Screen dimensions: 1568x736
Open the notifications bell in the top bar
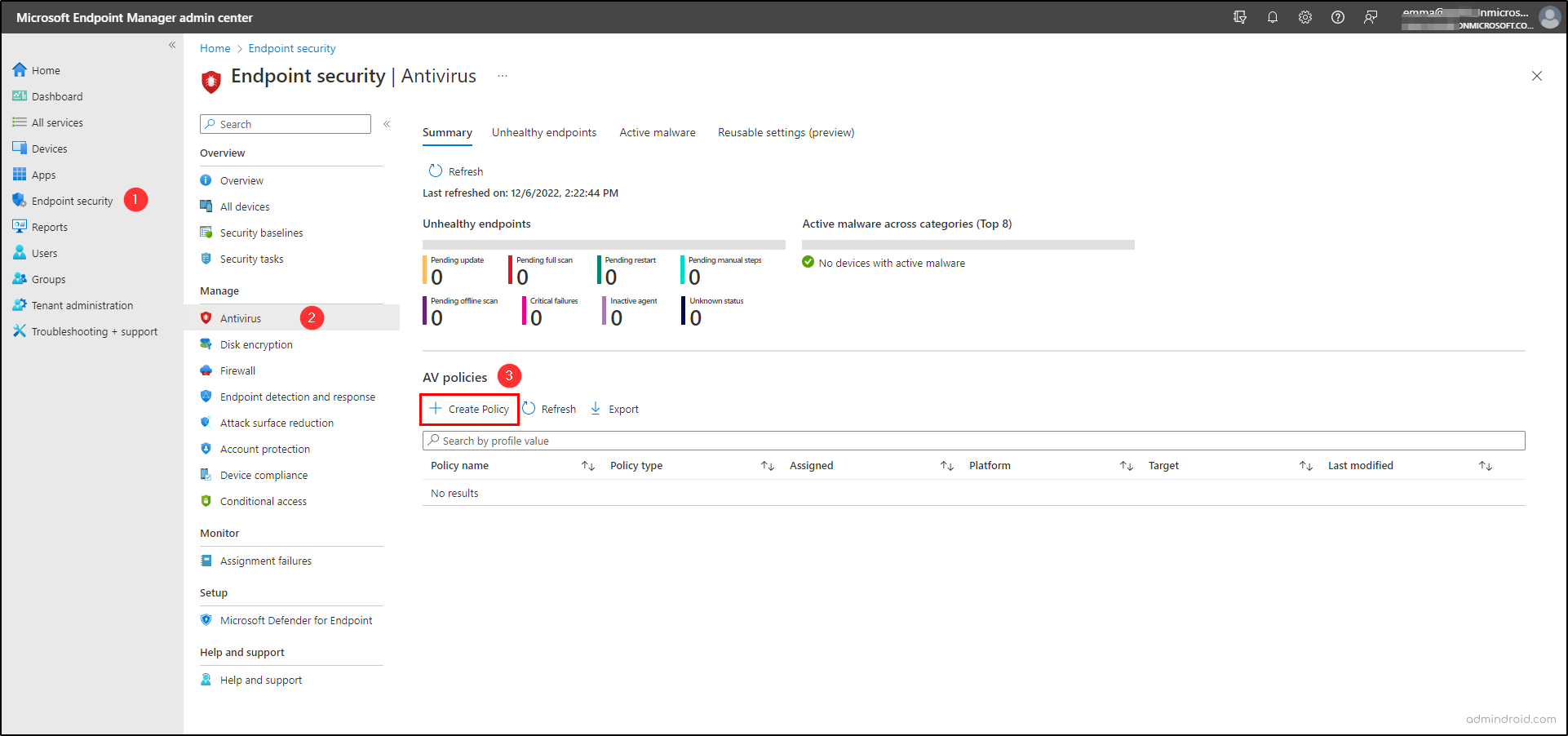[1273, 16]
